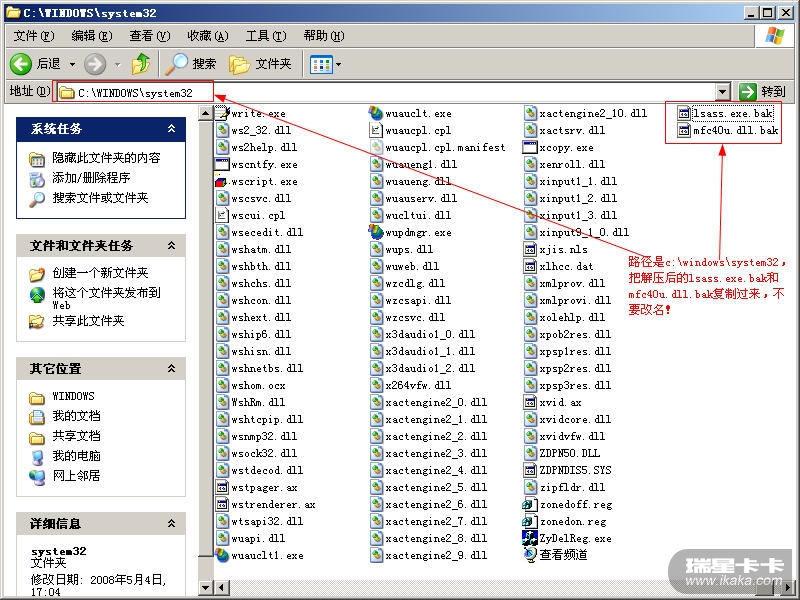
Task: Open the 查看(V) menu
Action: point(149,36)
